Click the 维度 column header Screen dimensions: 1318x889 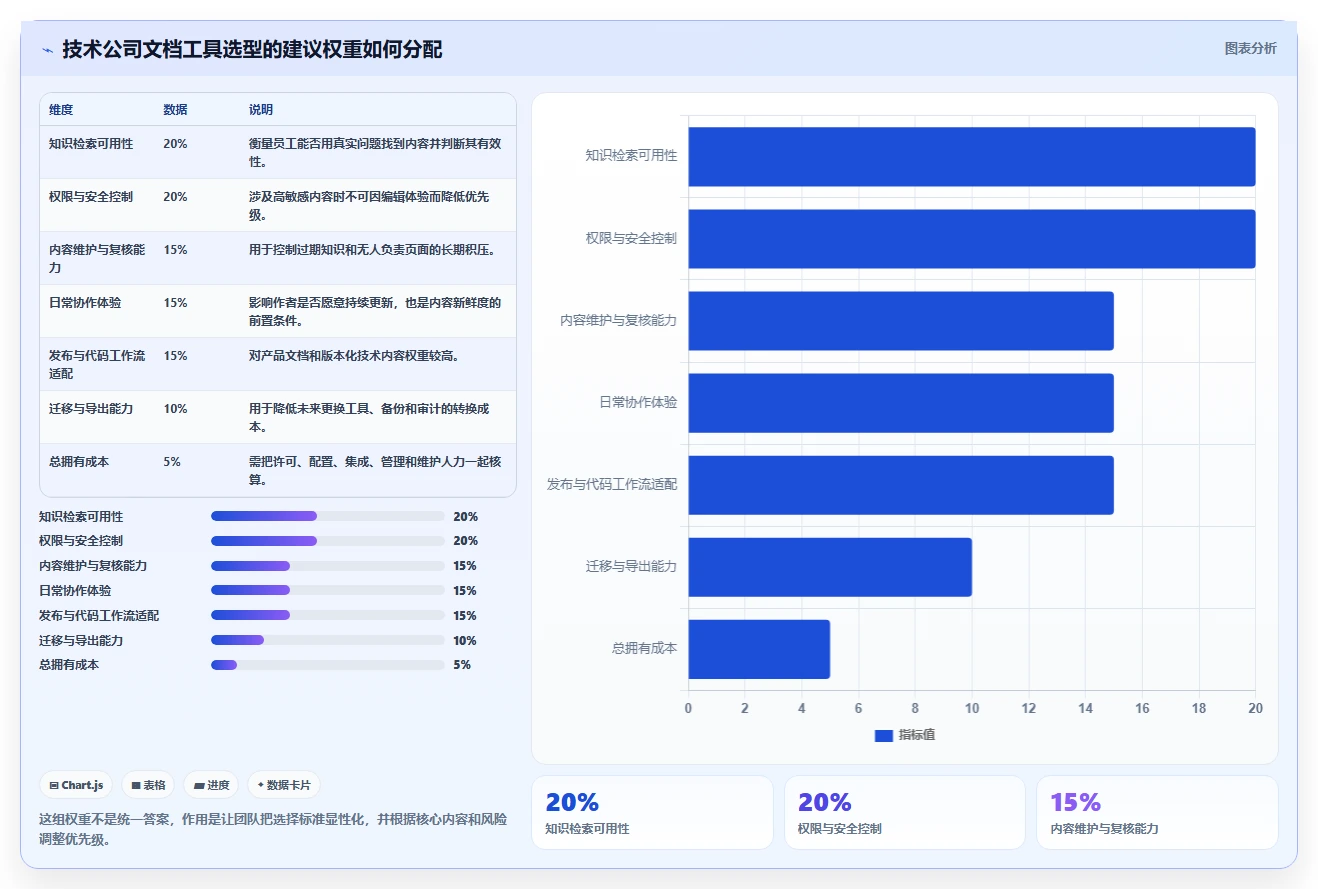(61, 109)
